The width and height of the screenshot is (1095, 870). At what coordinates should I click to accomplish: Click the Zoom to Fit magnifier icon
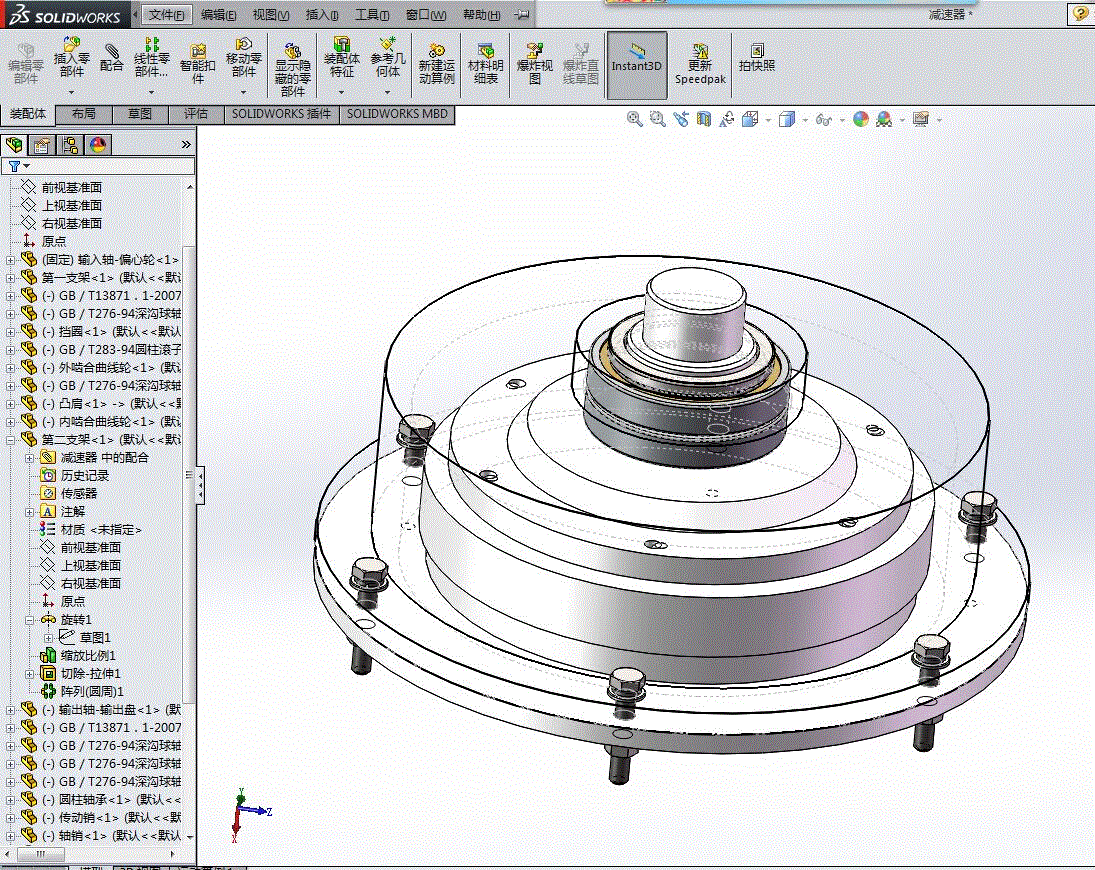click(x=634, y=119)
